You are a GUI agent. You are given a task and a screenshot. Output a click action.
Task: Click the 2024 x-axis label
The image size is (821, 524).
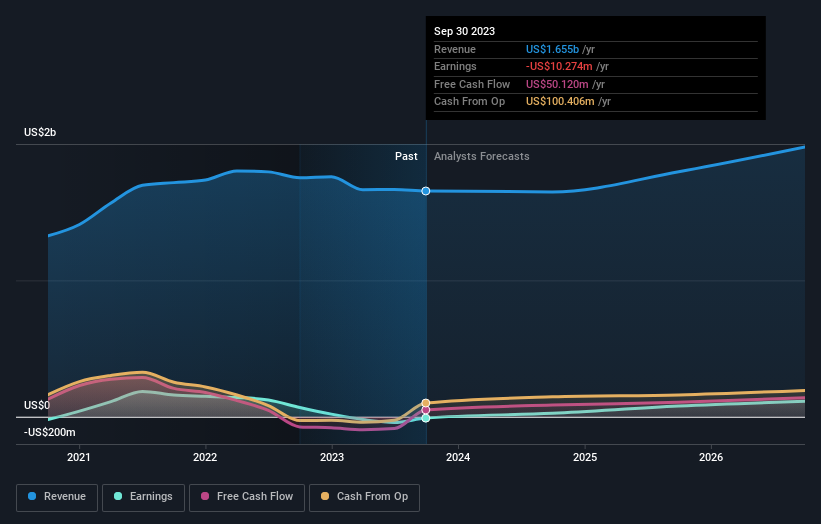pyautogui.click(x=458, y=458)
